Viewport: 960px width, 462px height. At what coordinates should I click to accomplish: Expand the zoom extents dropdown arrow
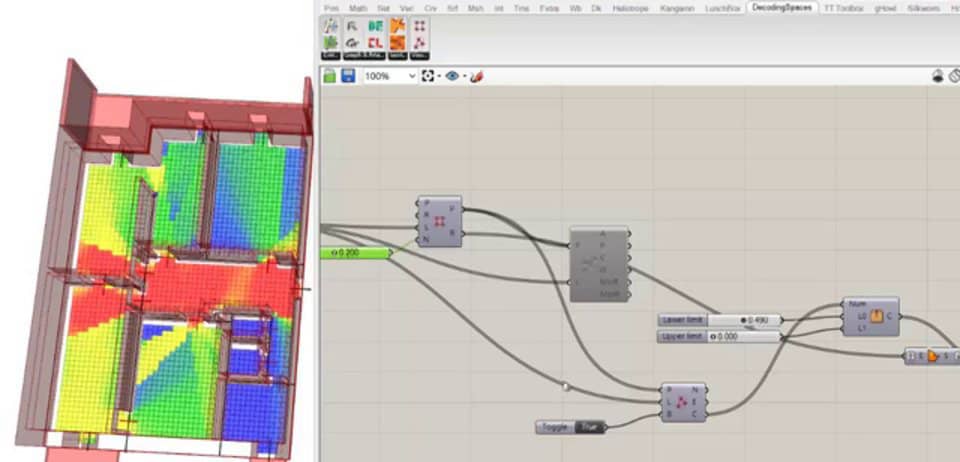click(439, 76)
